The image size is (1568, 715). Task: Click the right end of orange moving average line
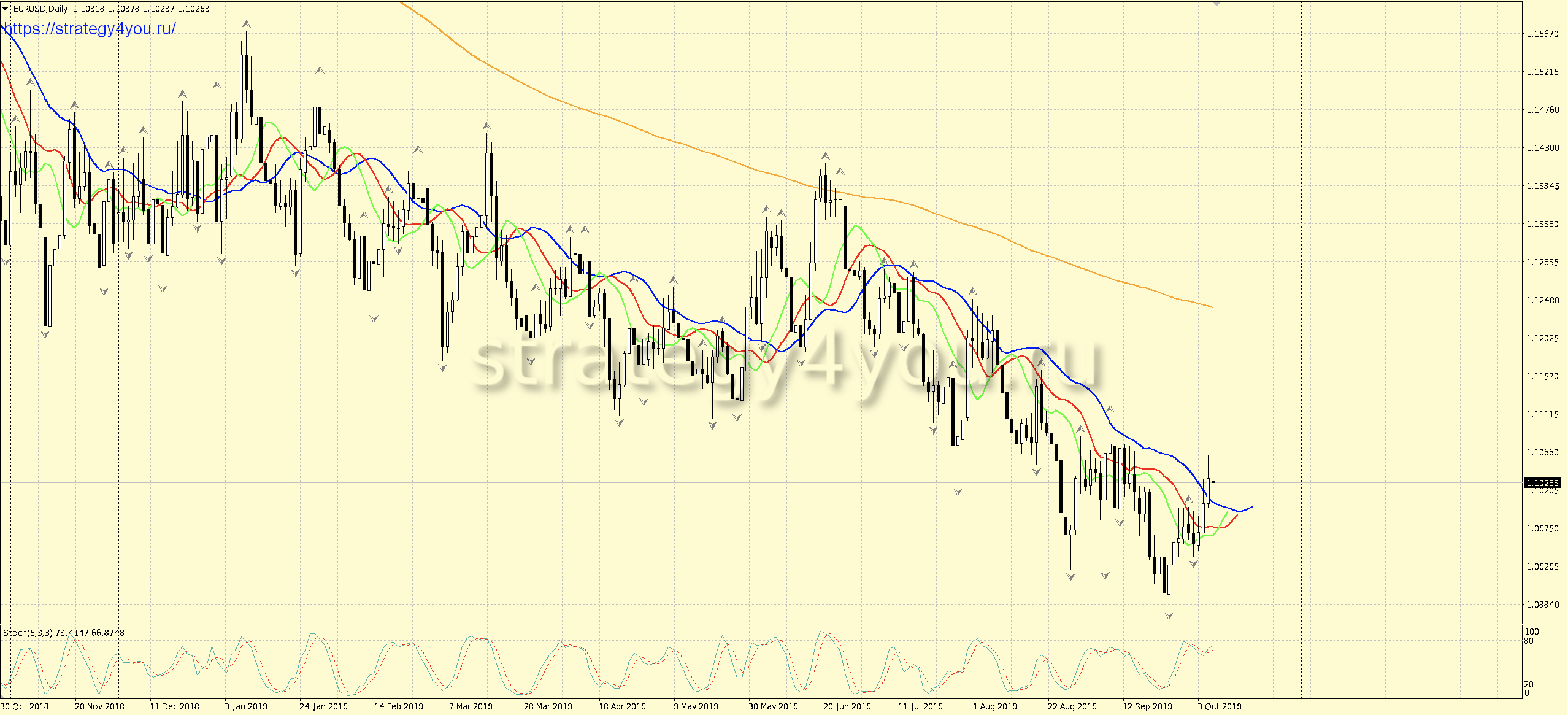(x=1213, y=307)
